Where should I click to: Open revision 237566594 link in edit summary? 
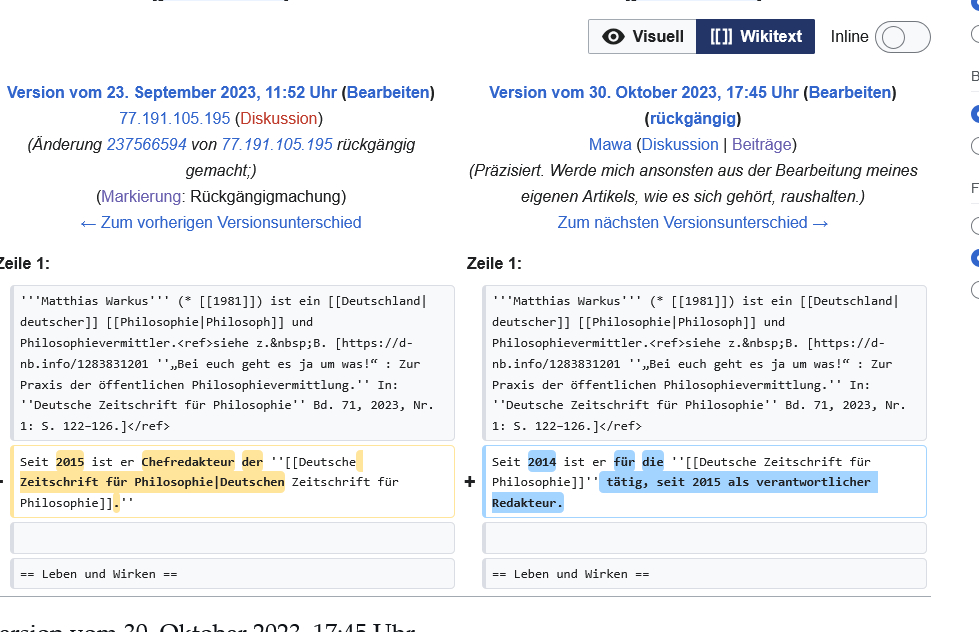coord(146,144)
